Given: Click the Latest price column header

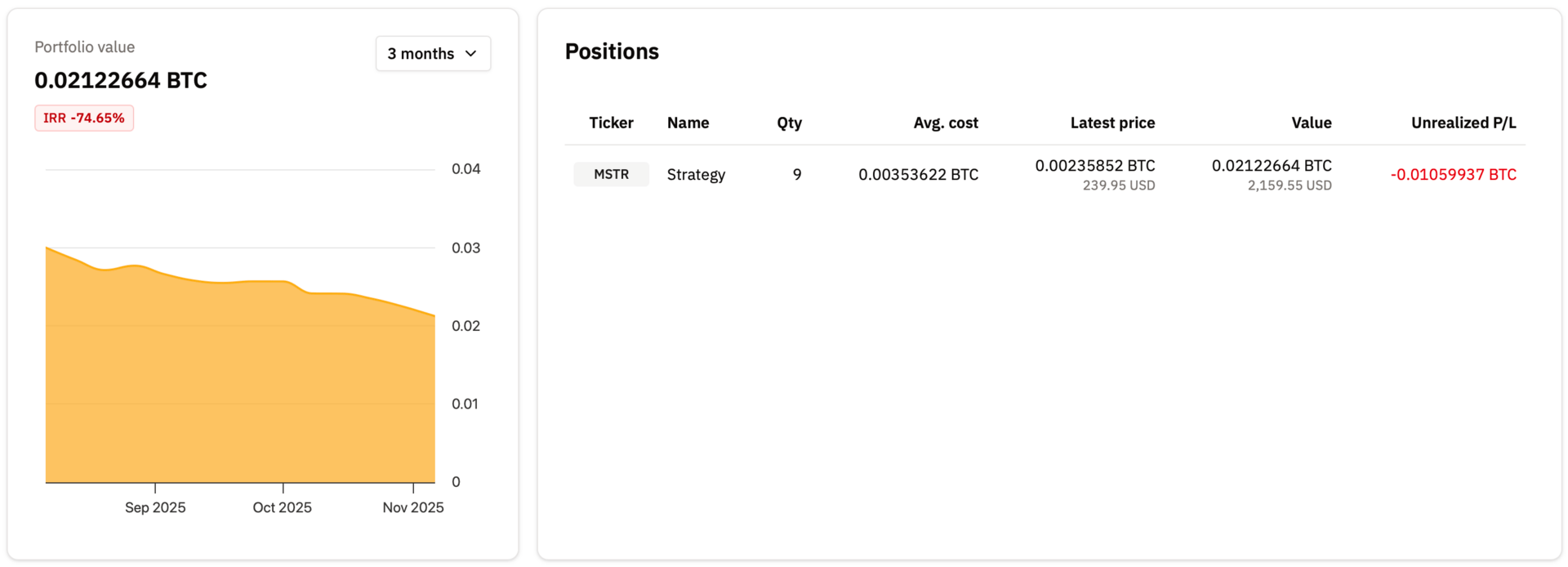Looking at the screenshot, I should click(x=1112, y=123).
